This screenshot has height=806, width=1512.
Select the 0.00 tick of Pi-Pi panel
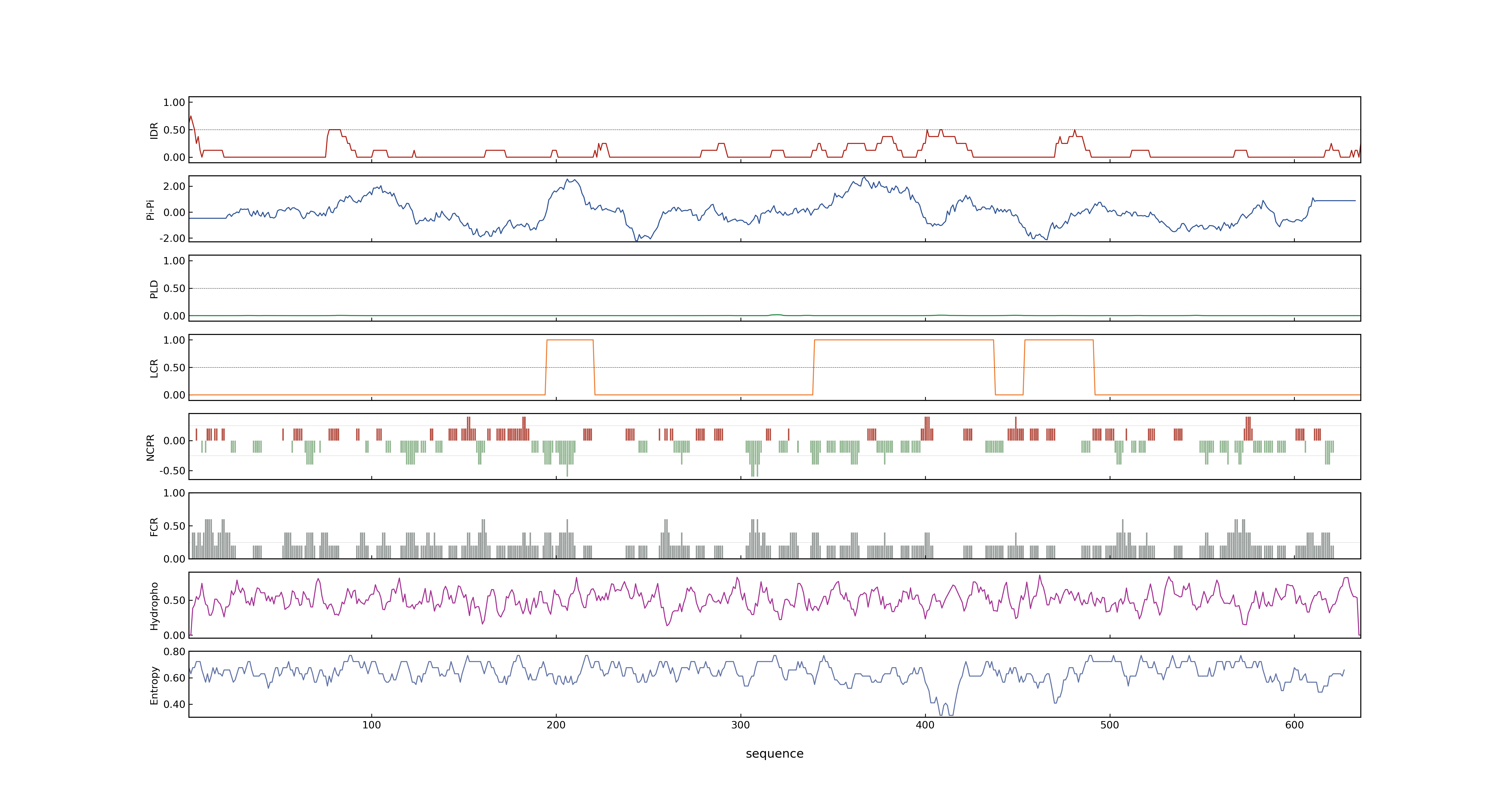click(174, 212)
